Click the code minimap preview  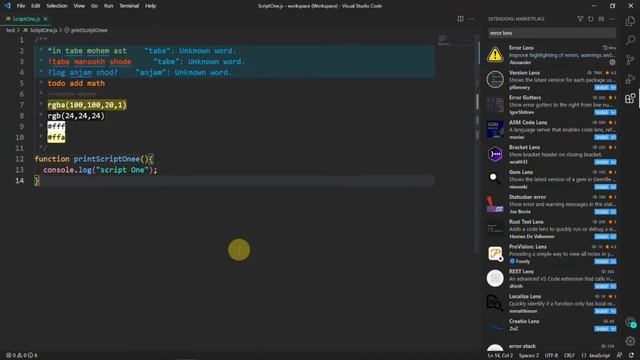[444, 40]
